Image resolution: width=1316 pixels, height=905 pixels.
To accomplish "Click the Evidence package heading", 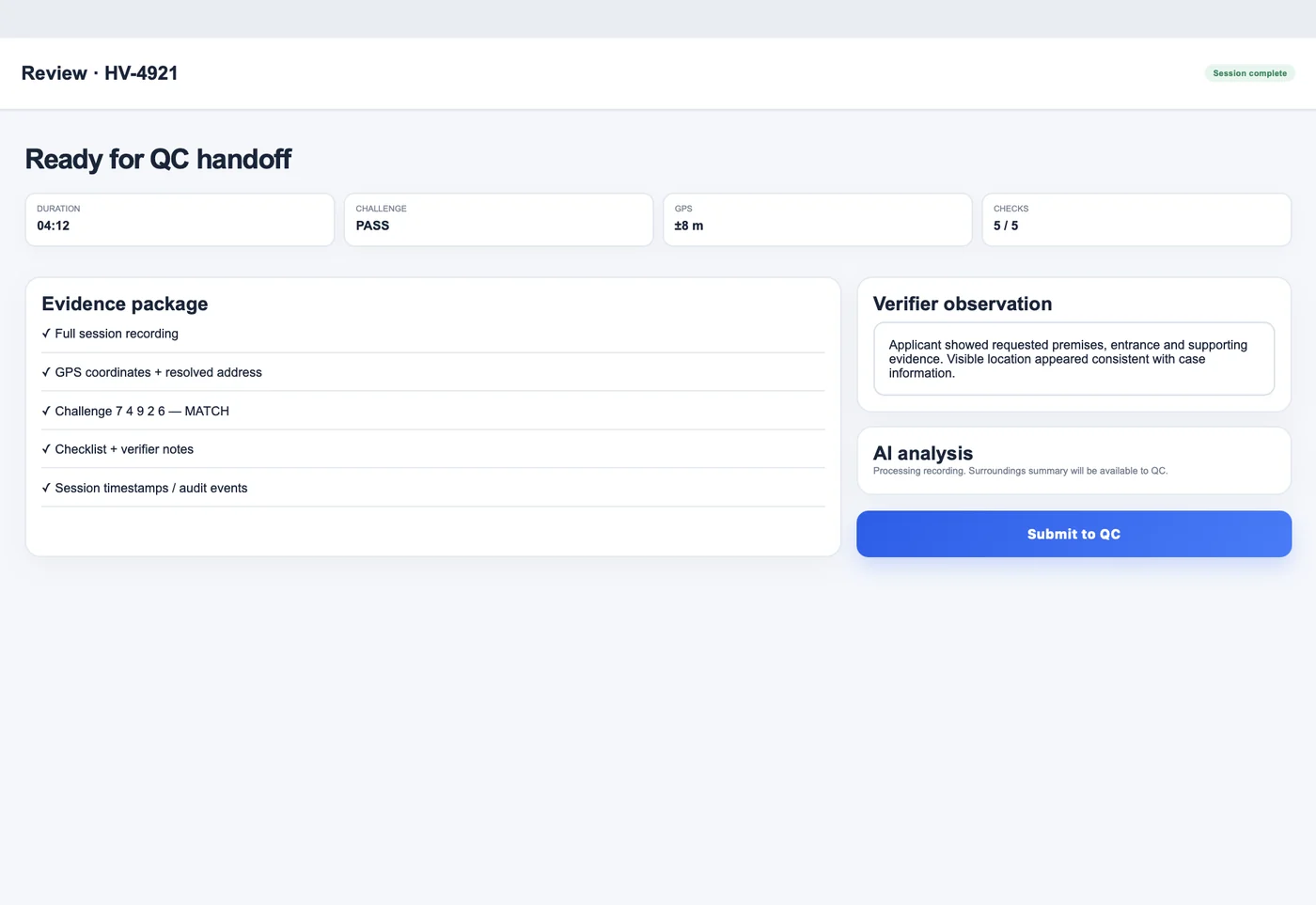I will [125, 304].
